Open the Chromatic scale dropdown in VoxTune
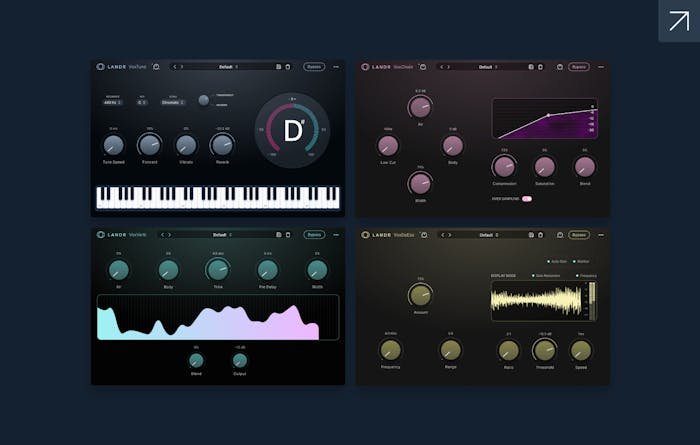The height and width of the screenshot is (445, 700). click(x=173, y=103)
